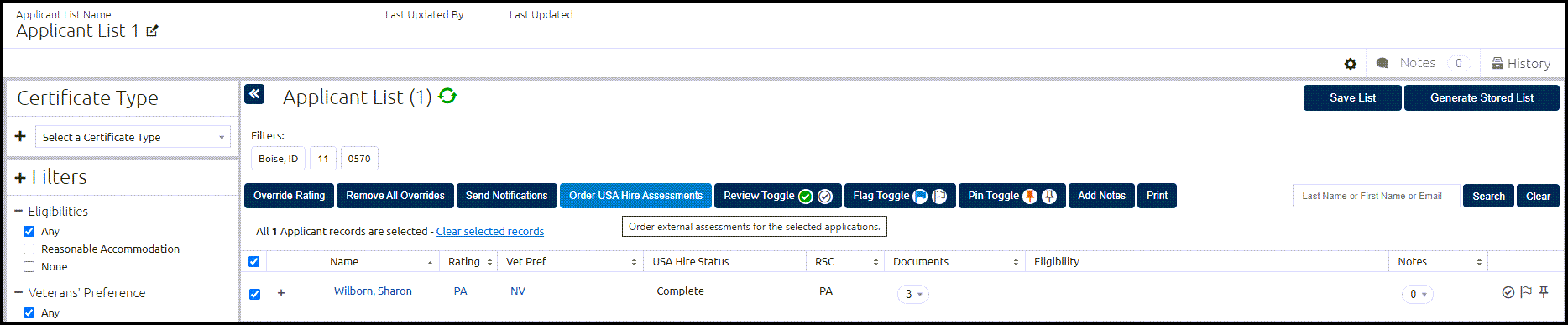Click the Print button
This screenshot has height=325, width=1568.
coord(1157,196)
